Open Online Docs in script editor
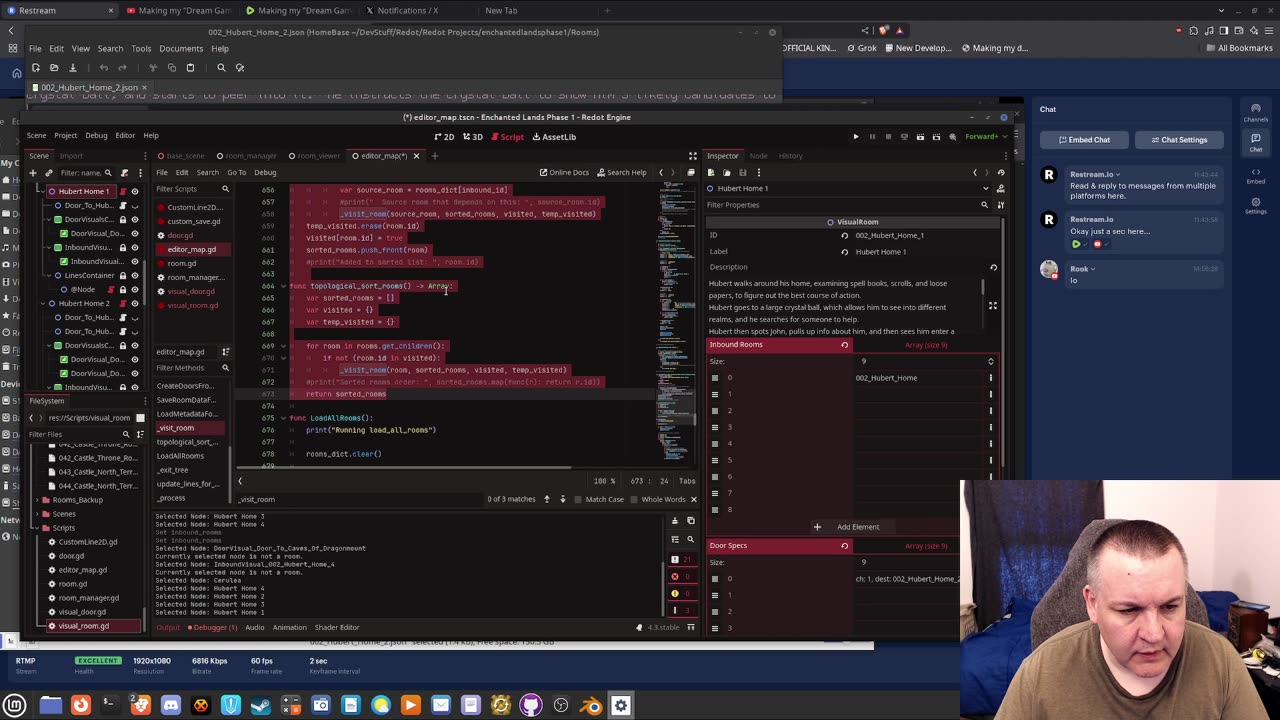 point(564,172)
